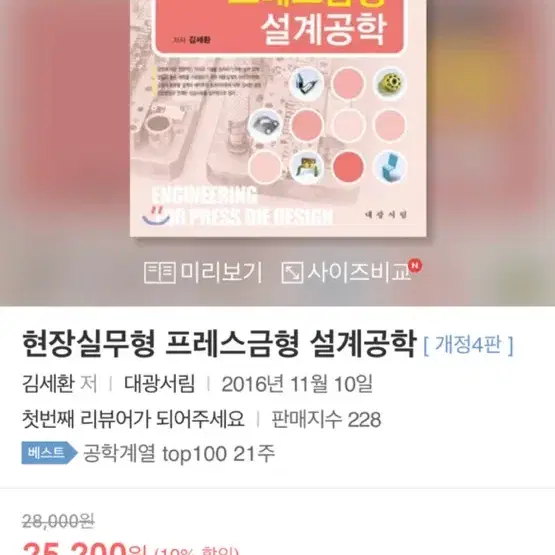This screenshot has height=555, width=555.
Task: Tap the book cover image
Action: tap(278, 118)
